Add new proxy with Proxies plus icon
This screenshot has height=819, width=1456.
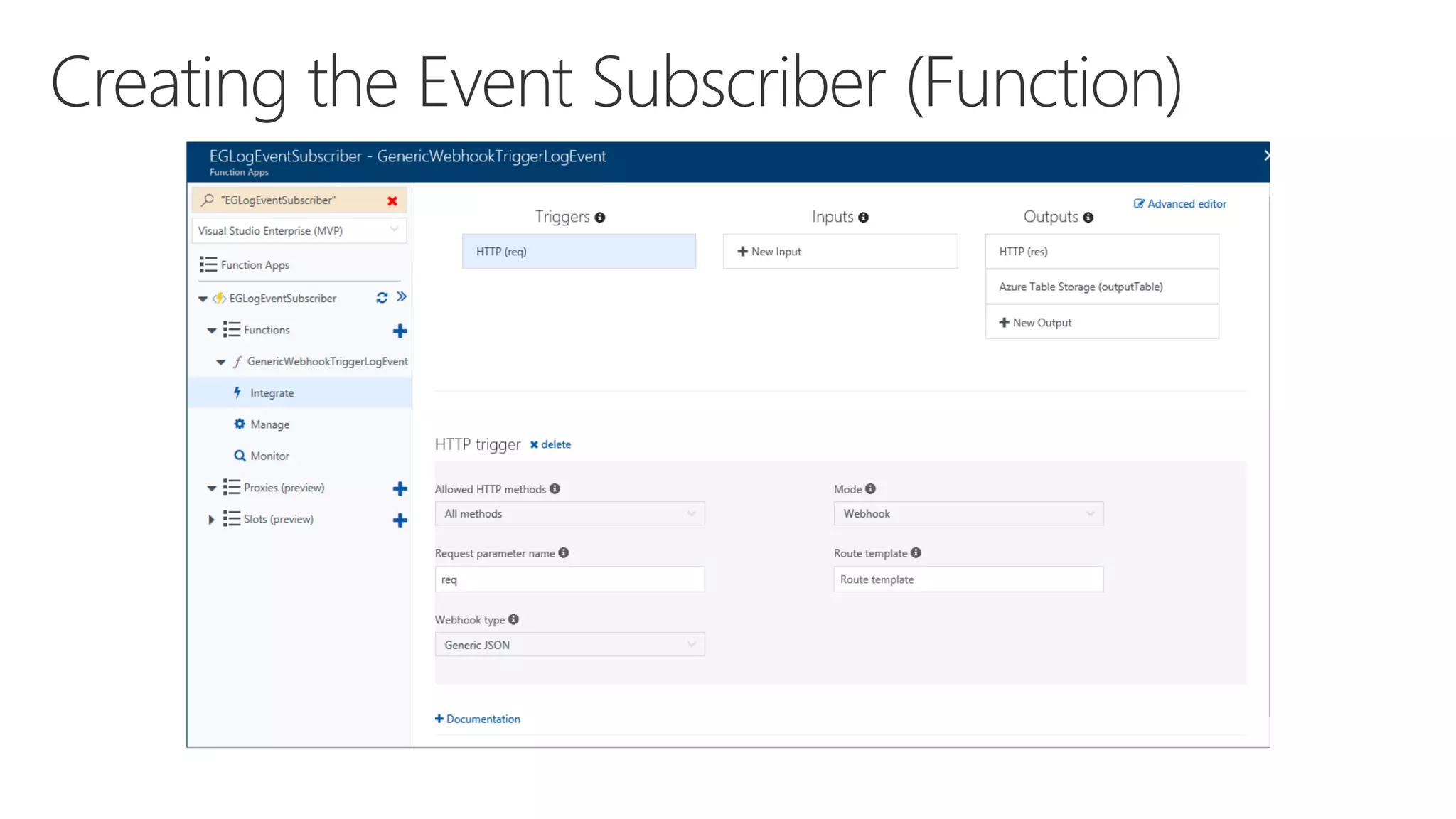point(400,489)
